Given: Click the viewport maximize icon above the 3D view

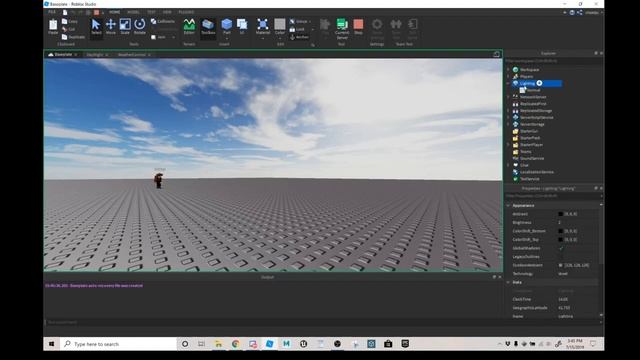Looking at the screenshot, I should pyautogui.click(x=496, y=54).
